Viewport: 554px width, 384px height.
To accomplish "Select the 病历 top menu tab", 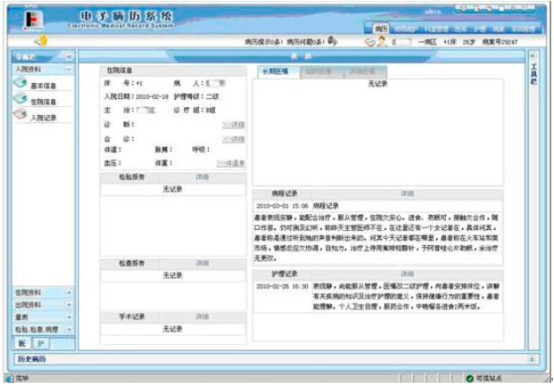I will coord(381,29).
